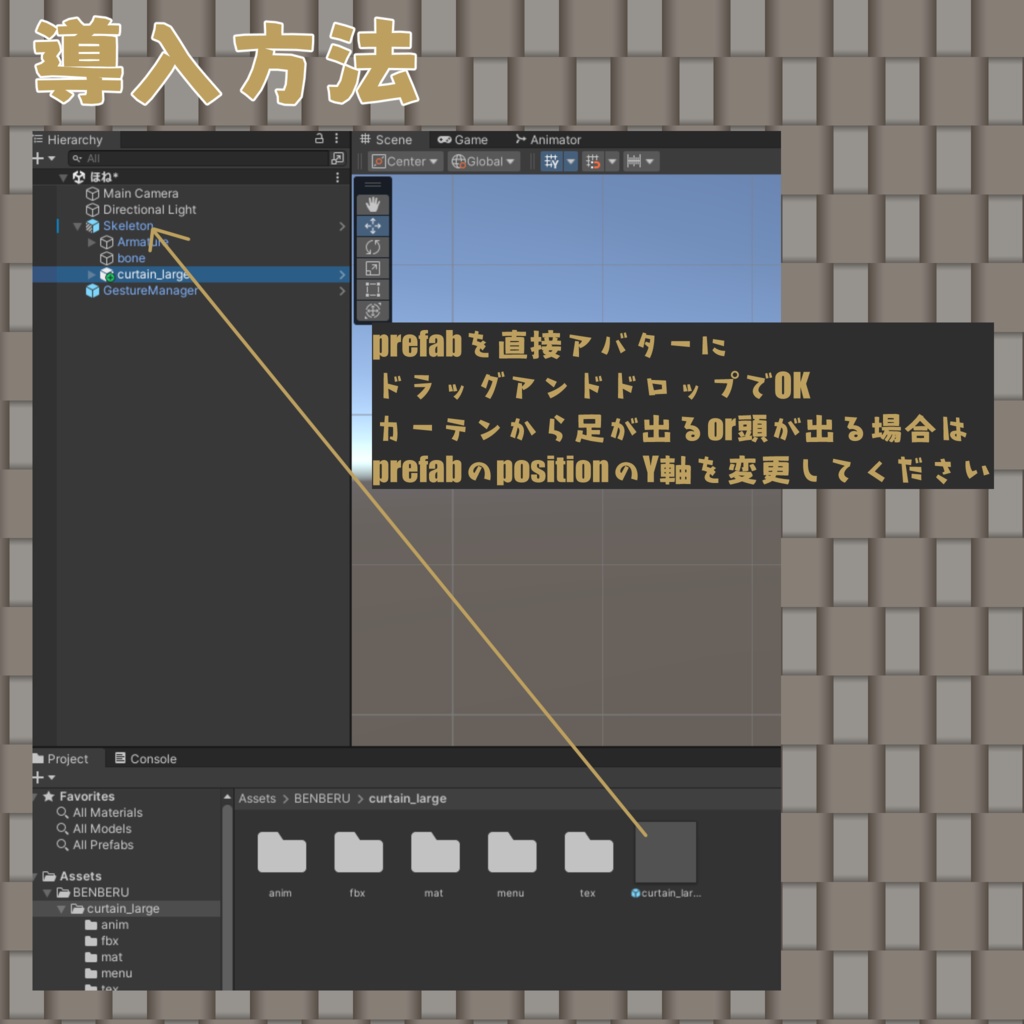Toggle Scene view grid visibility
This screenshot has height=1024, width=1024.
553,160
